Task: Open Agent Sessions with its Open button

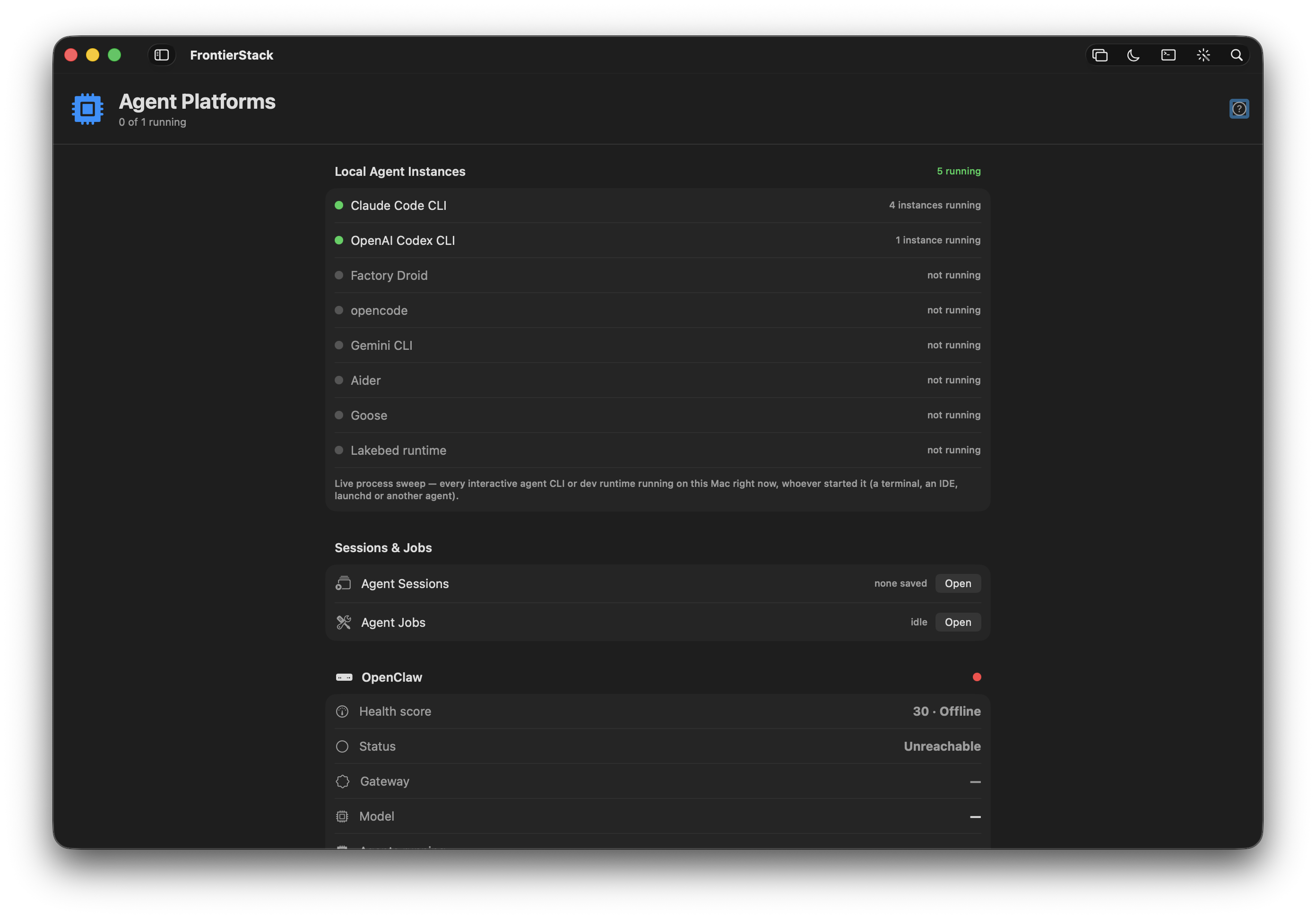Action: click(x=958, y=583)
